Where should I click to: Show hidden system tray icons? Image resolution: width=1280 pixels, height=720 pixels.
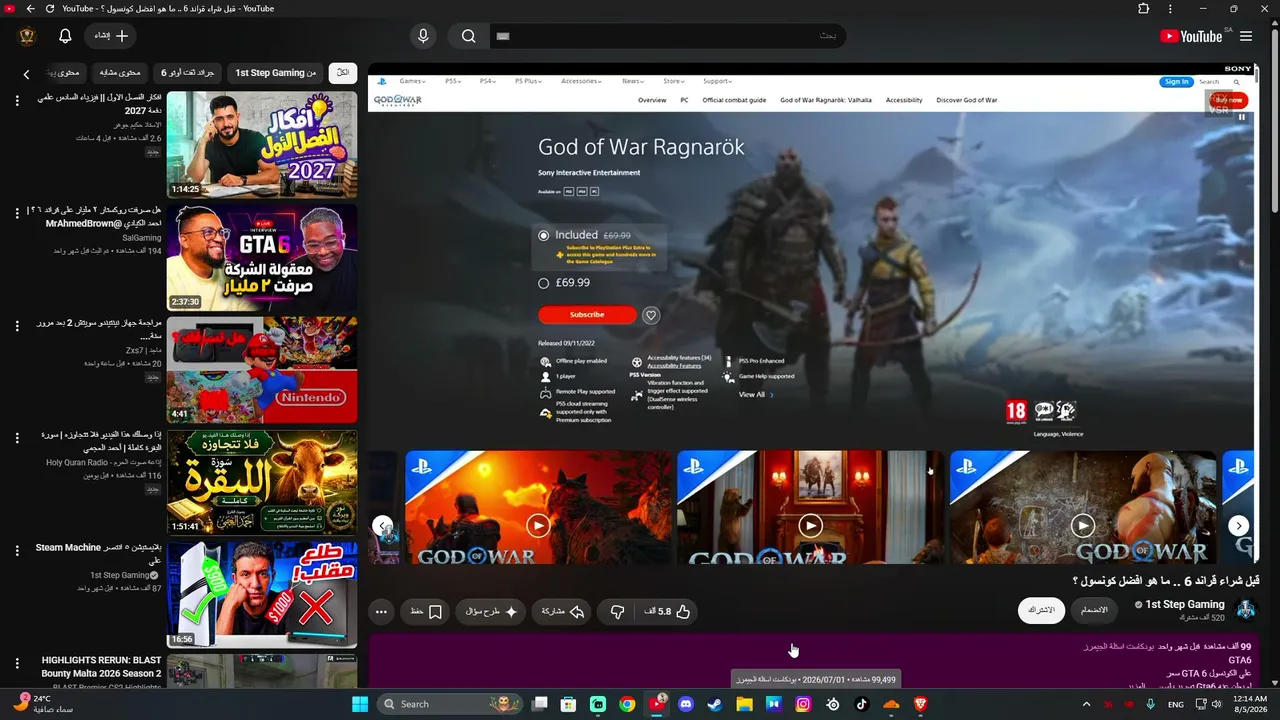click(1086, 704)
